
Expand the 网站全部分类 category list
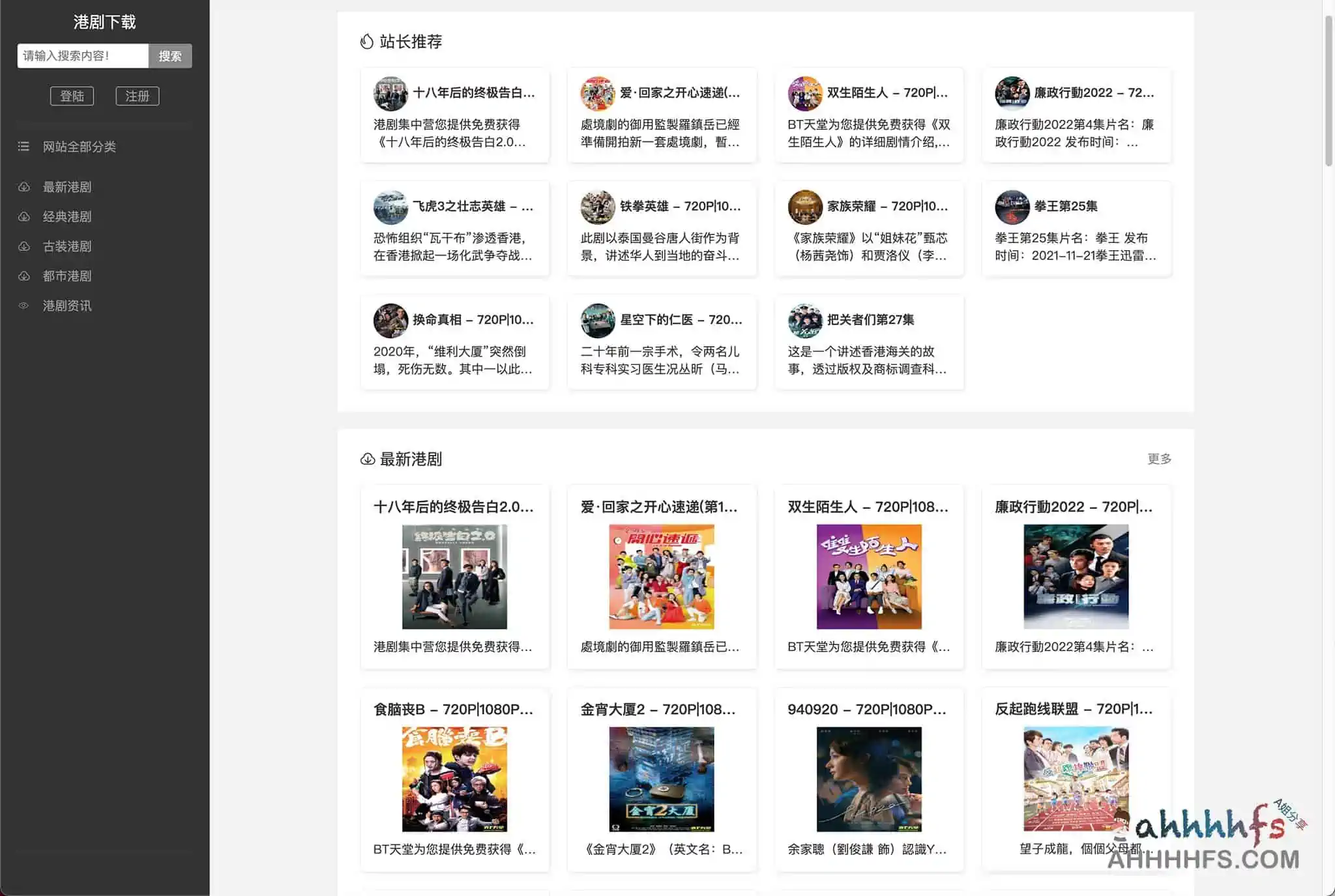point(78,147)
